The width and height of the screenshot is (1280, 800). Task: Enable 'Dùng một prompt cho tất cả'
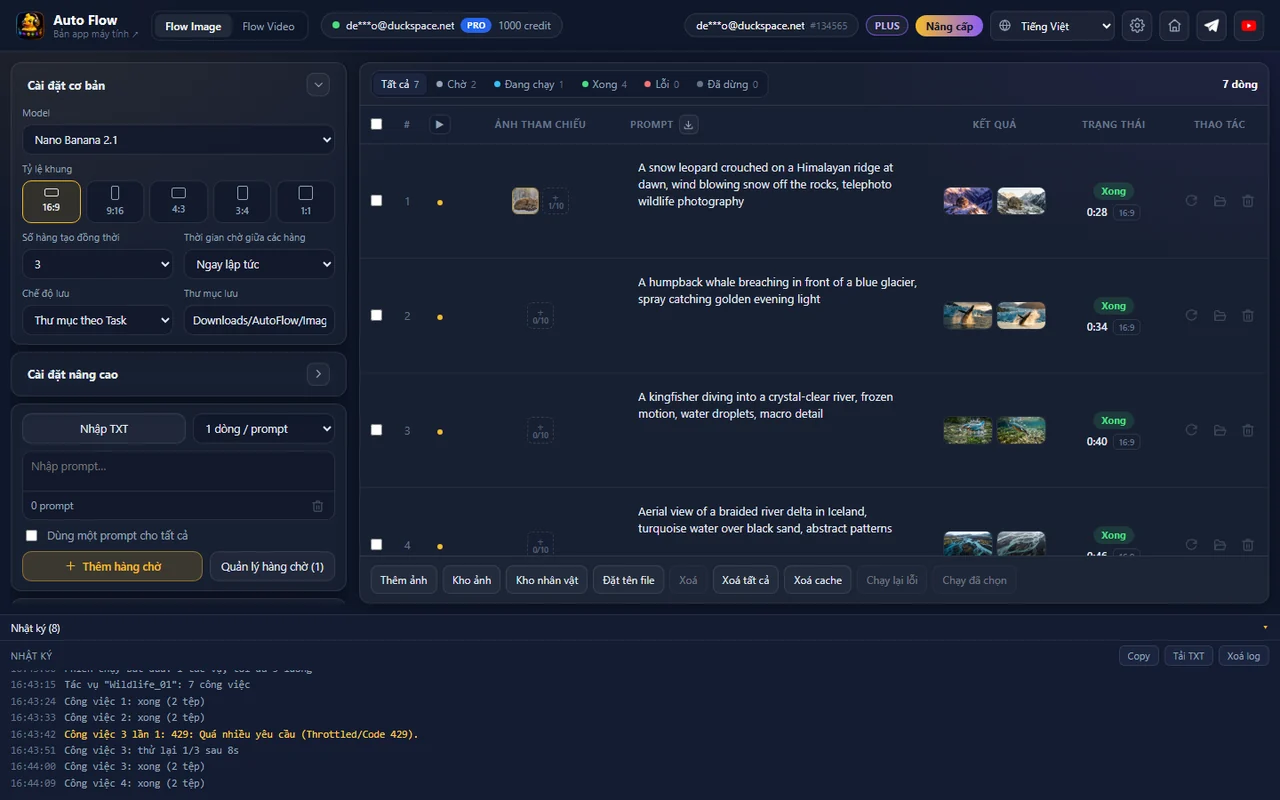tap(32, 536)
